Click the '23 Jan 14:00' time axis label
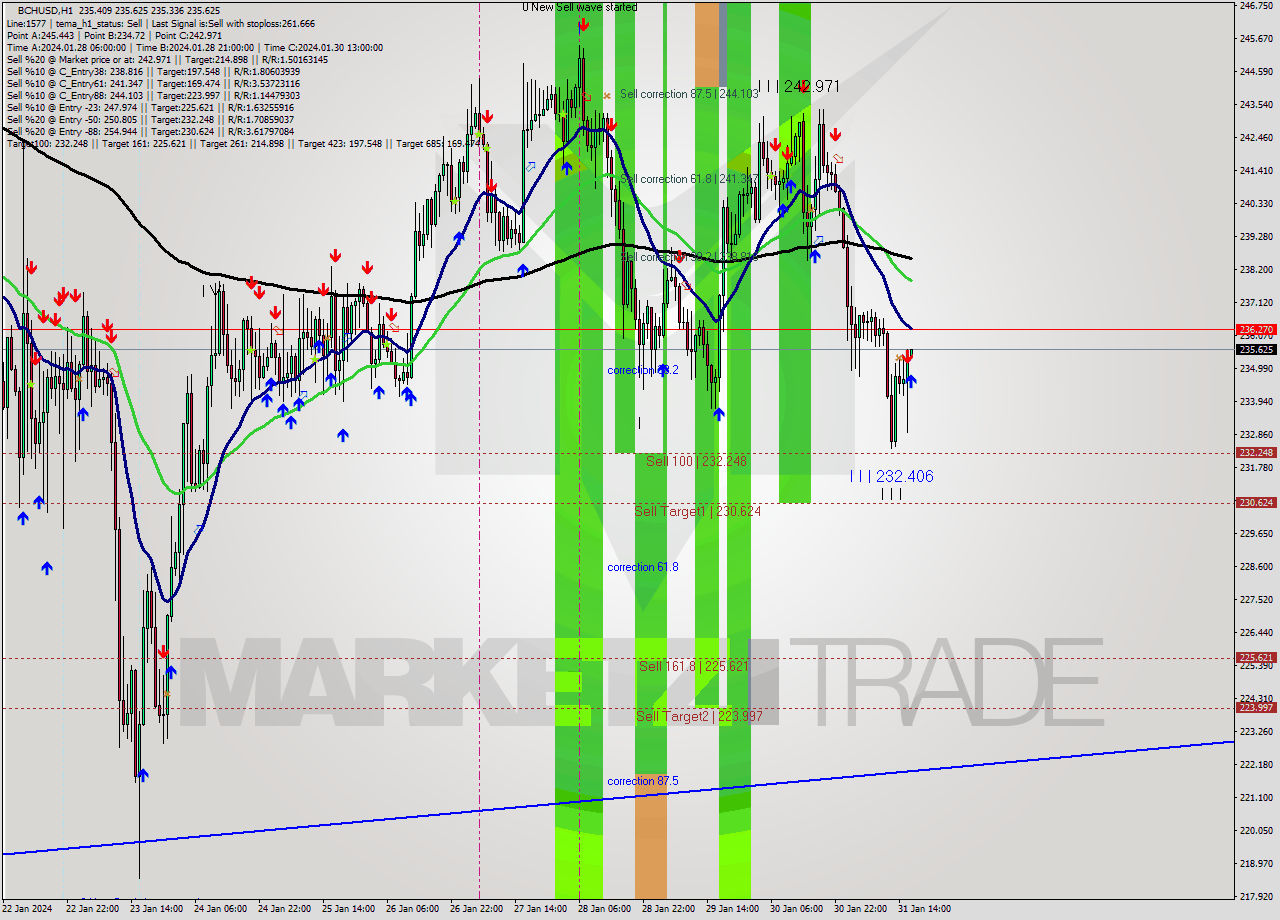The image size is (1280, 920). click(x=155, y=909)
